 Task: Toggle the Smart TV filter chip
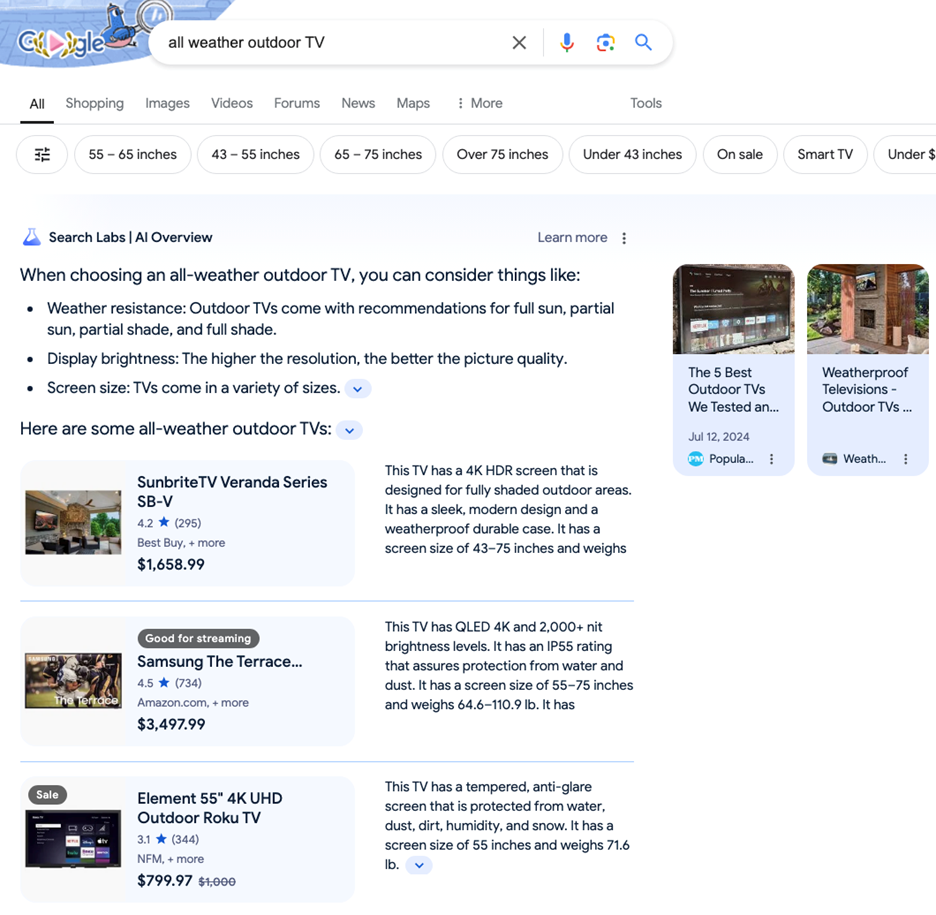tap(824, 155)
